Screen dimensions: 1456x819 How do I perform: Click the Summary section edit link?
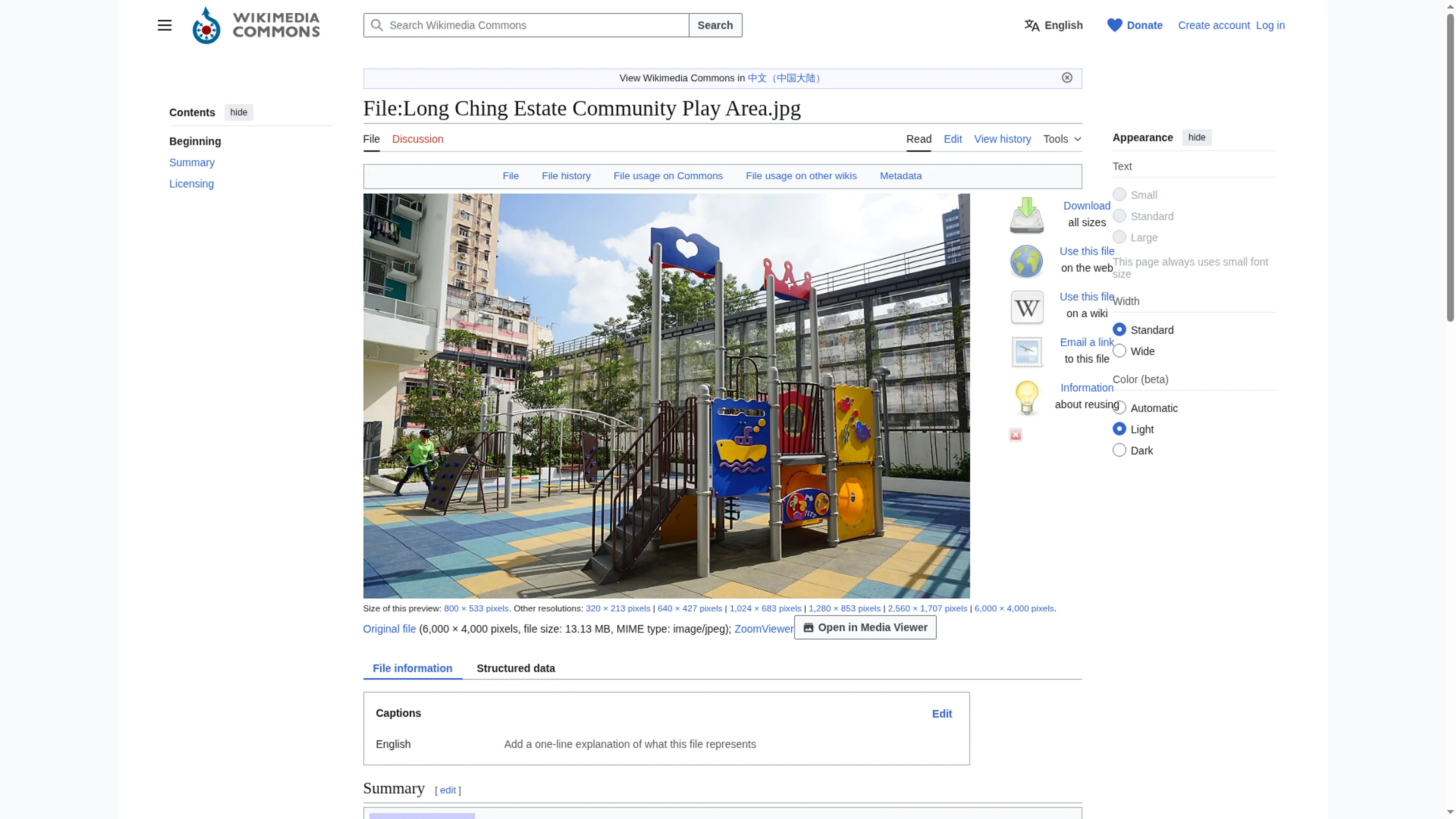(448, 790)
